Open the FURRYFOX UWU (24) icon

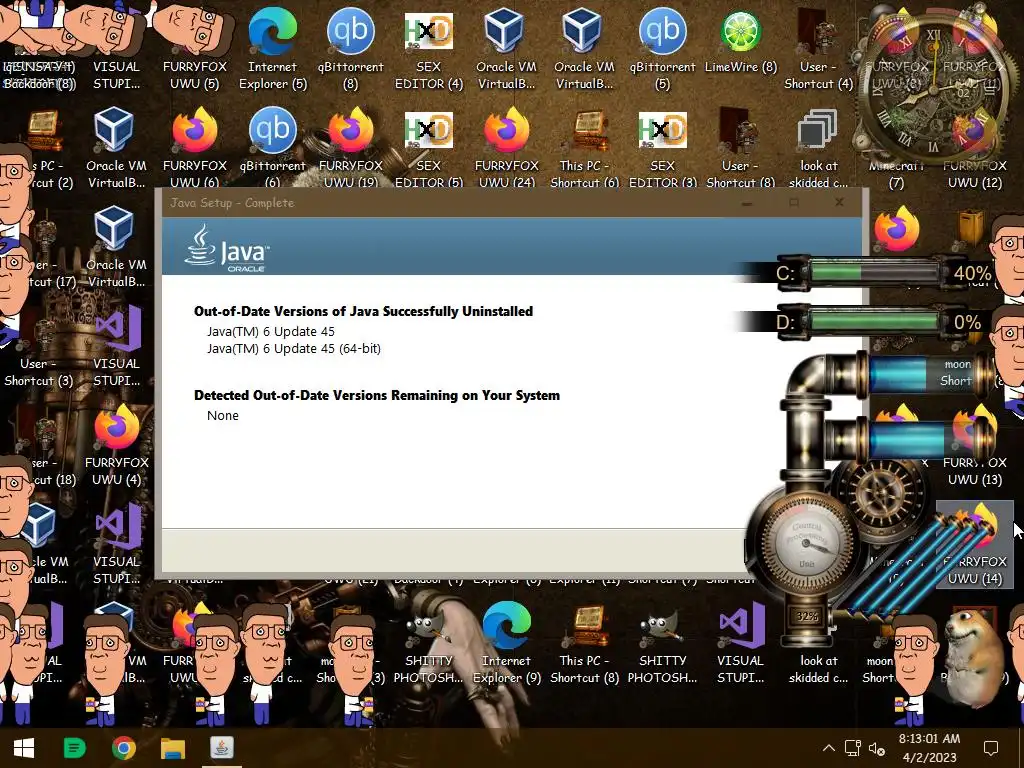[507, 148]
